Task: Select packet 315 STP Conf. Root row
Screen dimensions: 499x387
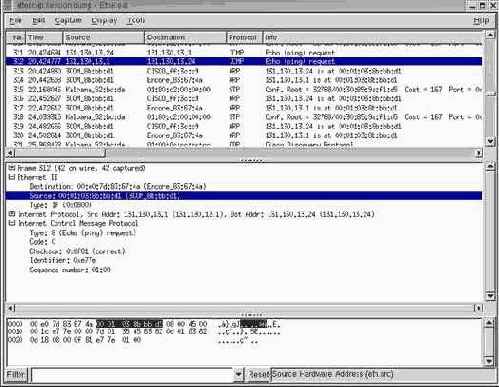Action: [244, 89]
